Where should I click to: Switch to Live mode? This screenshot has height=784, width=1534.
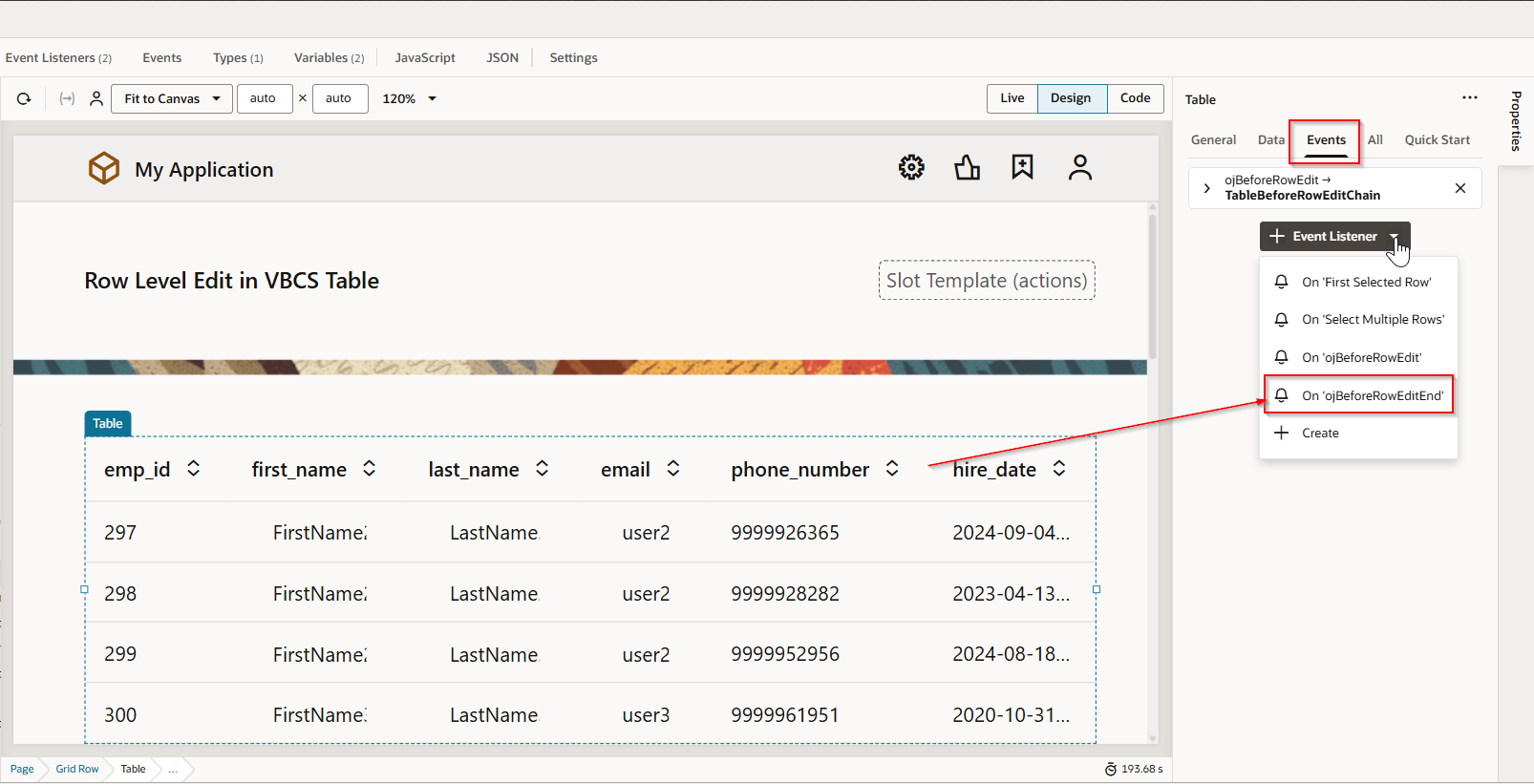(1012, 98)
